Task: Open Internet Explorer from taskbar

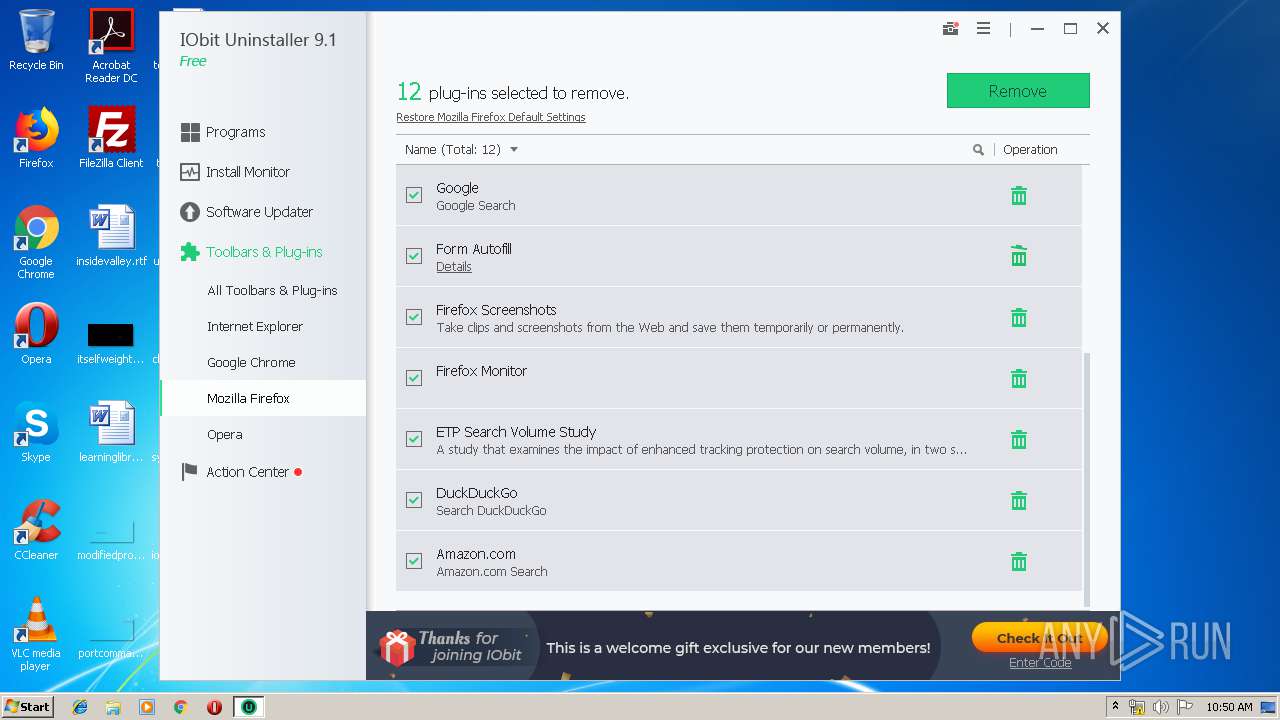Action: tap(80, 707)
